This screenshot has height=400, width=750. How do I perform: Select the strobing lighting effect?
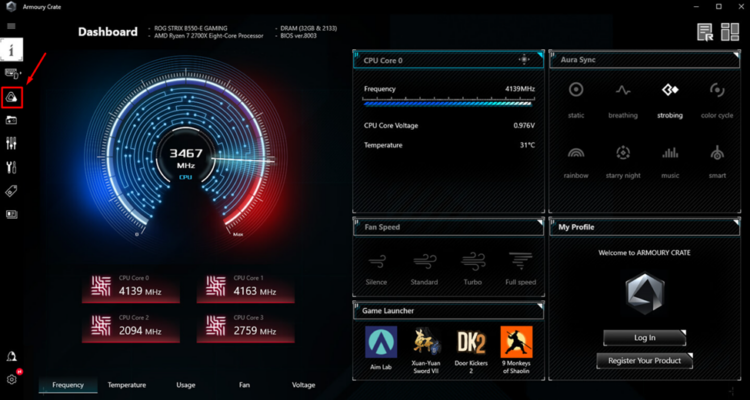[670, 100]
